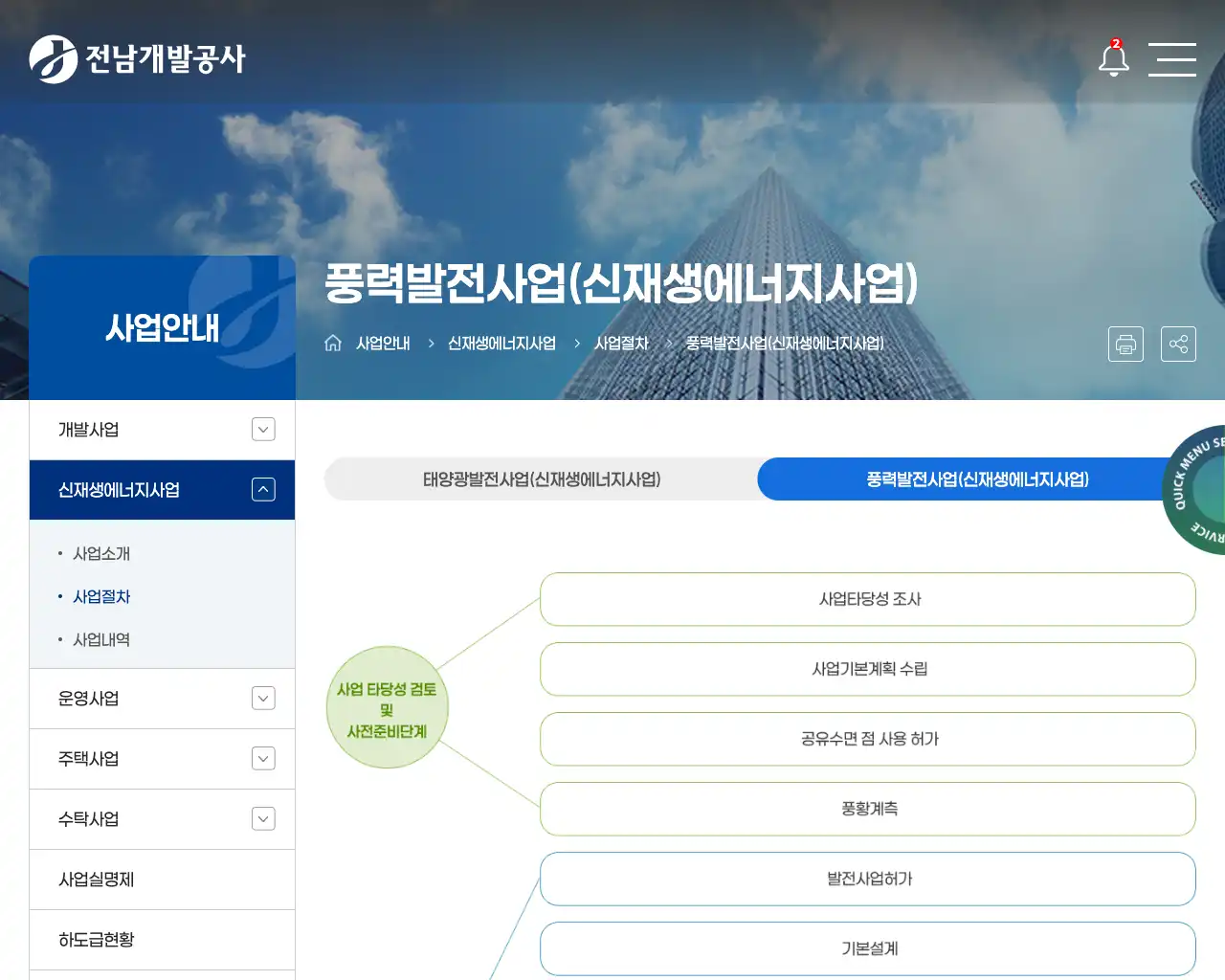Click the page title 풍력발전사업(신재생에너지사업)
The image size is (1225, 980).
pyautogui.click(x=620, y=283)
